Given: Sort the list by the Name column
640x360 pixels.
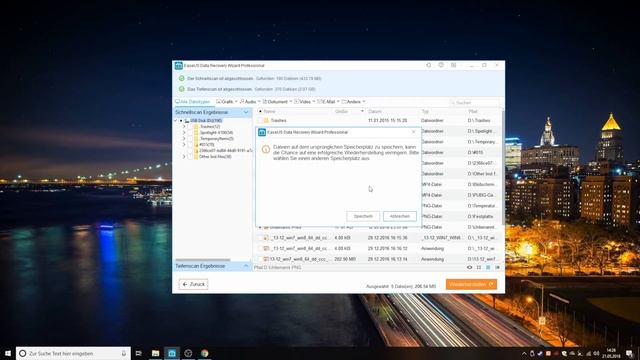Looking at the screenshot, I should point(269,111).
